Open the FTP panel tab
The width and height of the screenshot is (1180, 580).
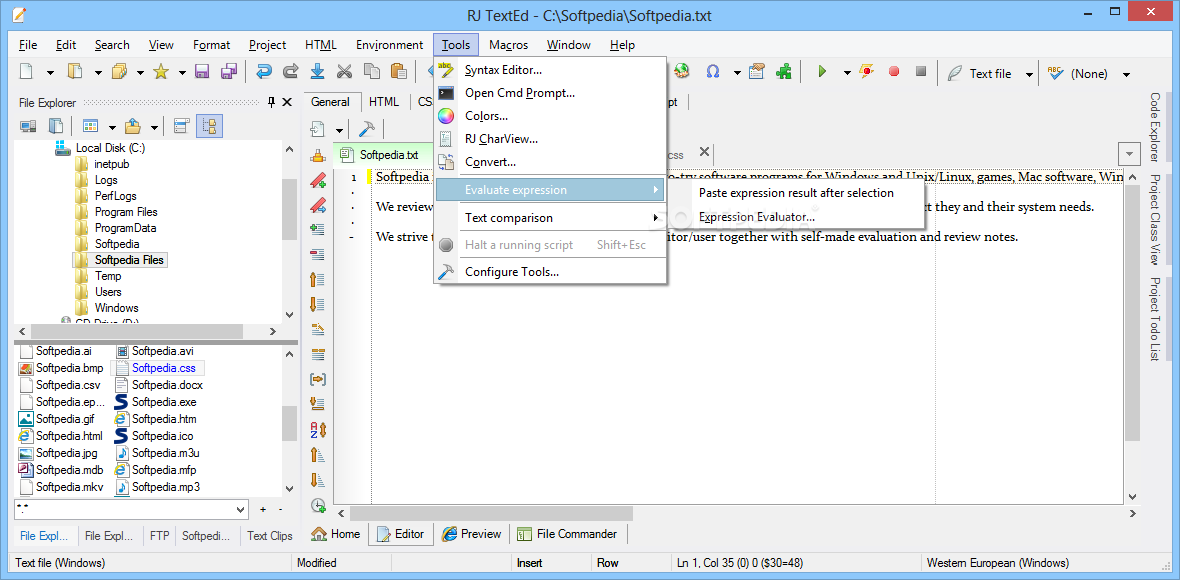[x=160, y=536]
